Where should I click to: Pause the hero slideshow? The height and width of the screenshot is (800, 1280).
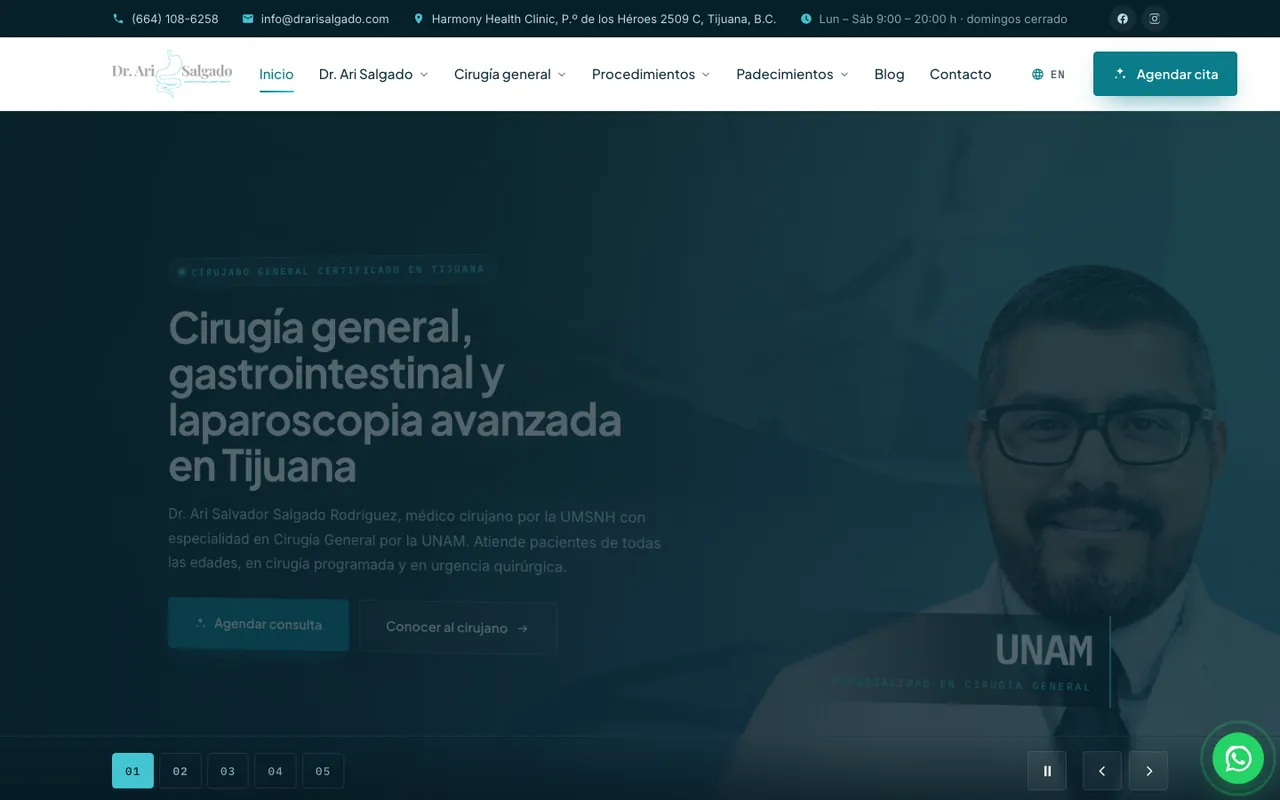(x=1047, y=771)
